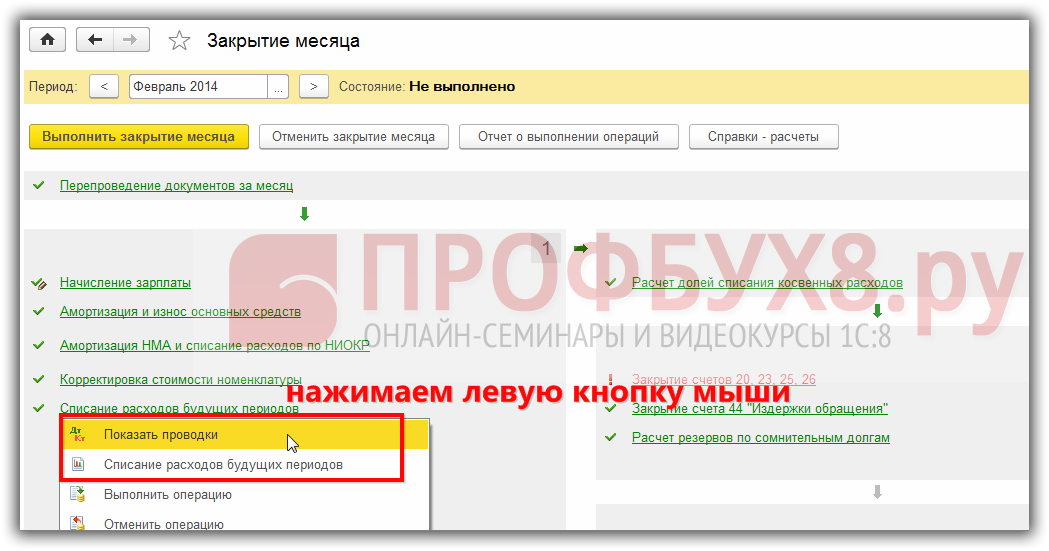
Task: Open Начисление зарплаты link
Action: [125, 282]
